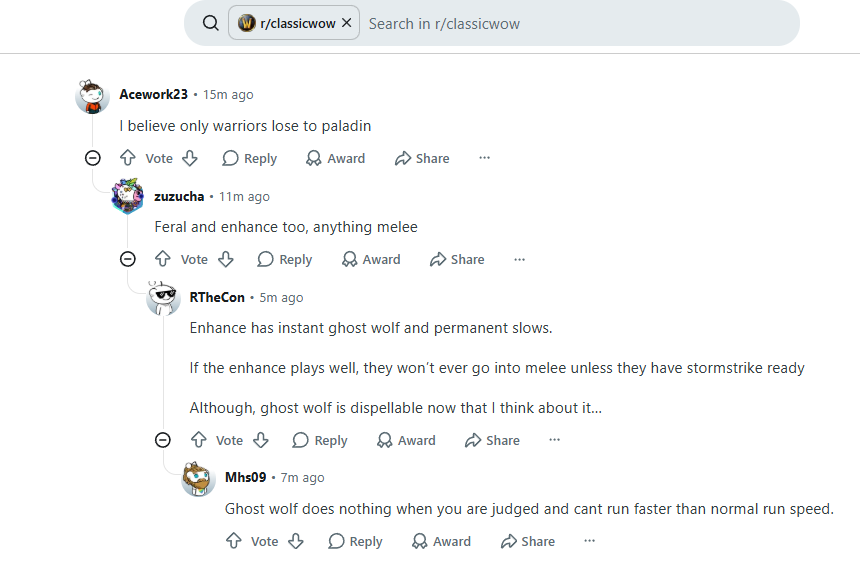Remove the r/classicwow search filter
This screenshot has width=860, height=577.
pos(347,23)
